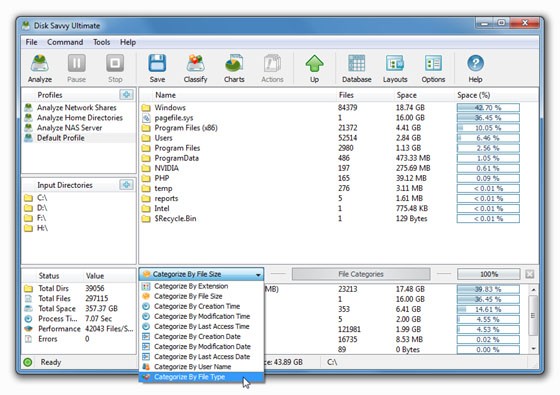Select Analyze Network Shares profile

click(x=76, y=108)
